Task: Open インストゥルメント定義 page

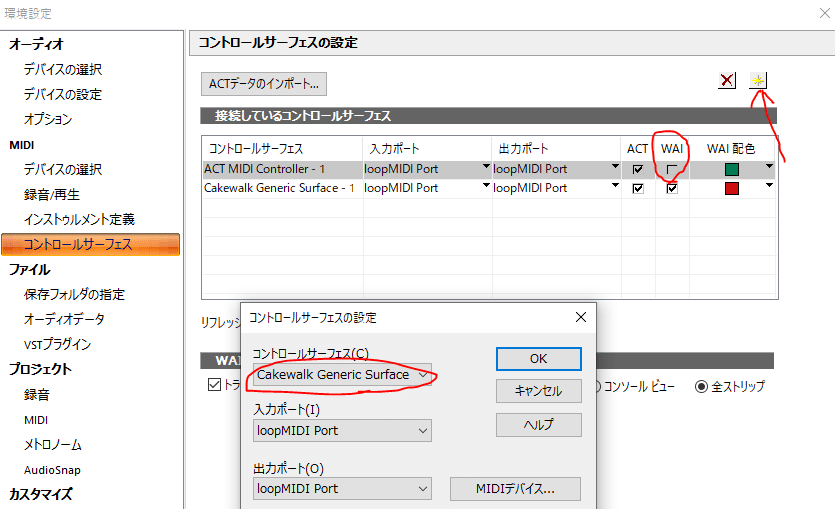Action: click(79, 219)
